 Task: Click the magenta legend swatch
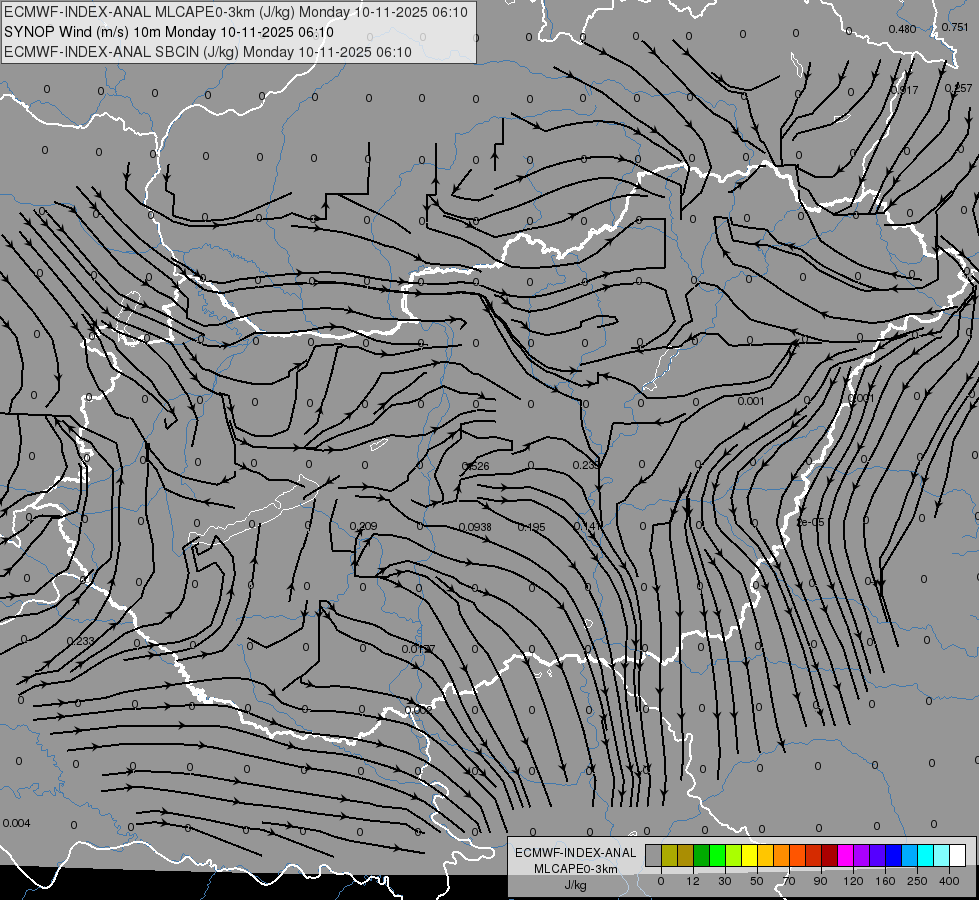[846, 856]
